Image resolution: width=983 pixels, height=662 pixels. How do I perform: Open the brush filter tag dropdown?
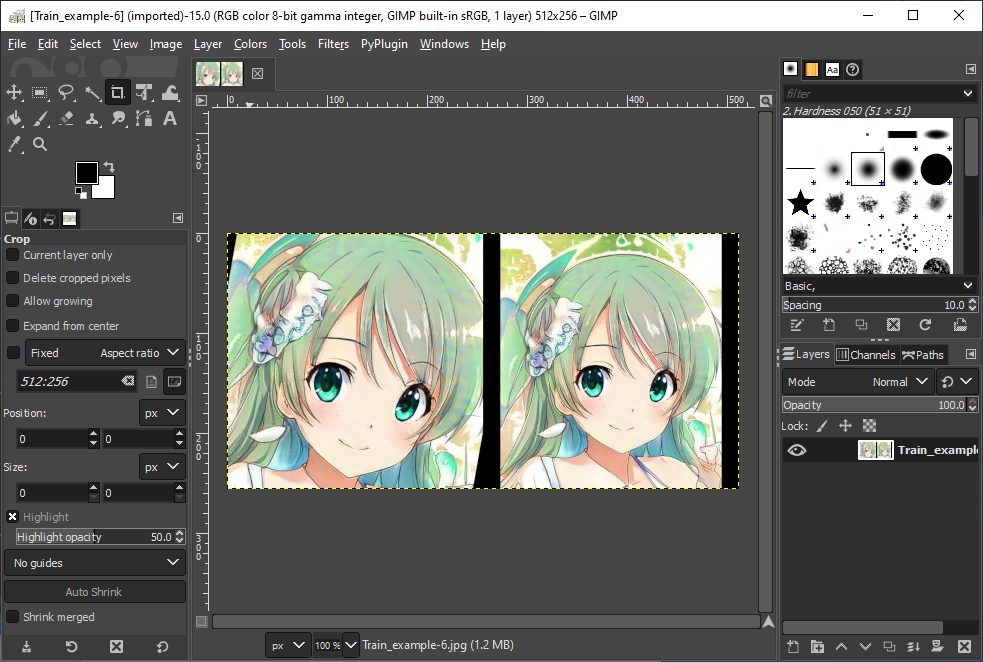coord(968,93)
